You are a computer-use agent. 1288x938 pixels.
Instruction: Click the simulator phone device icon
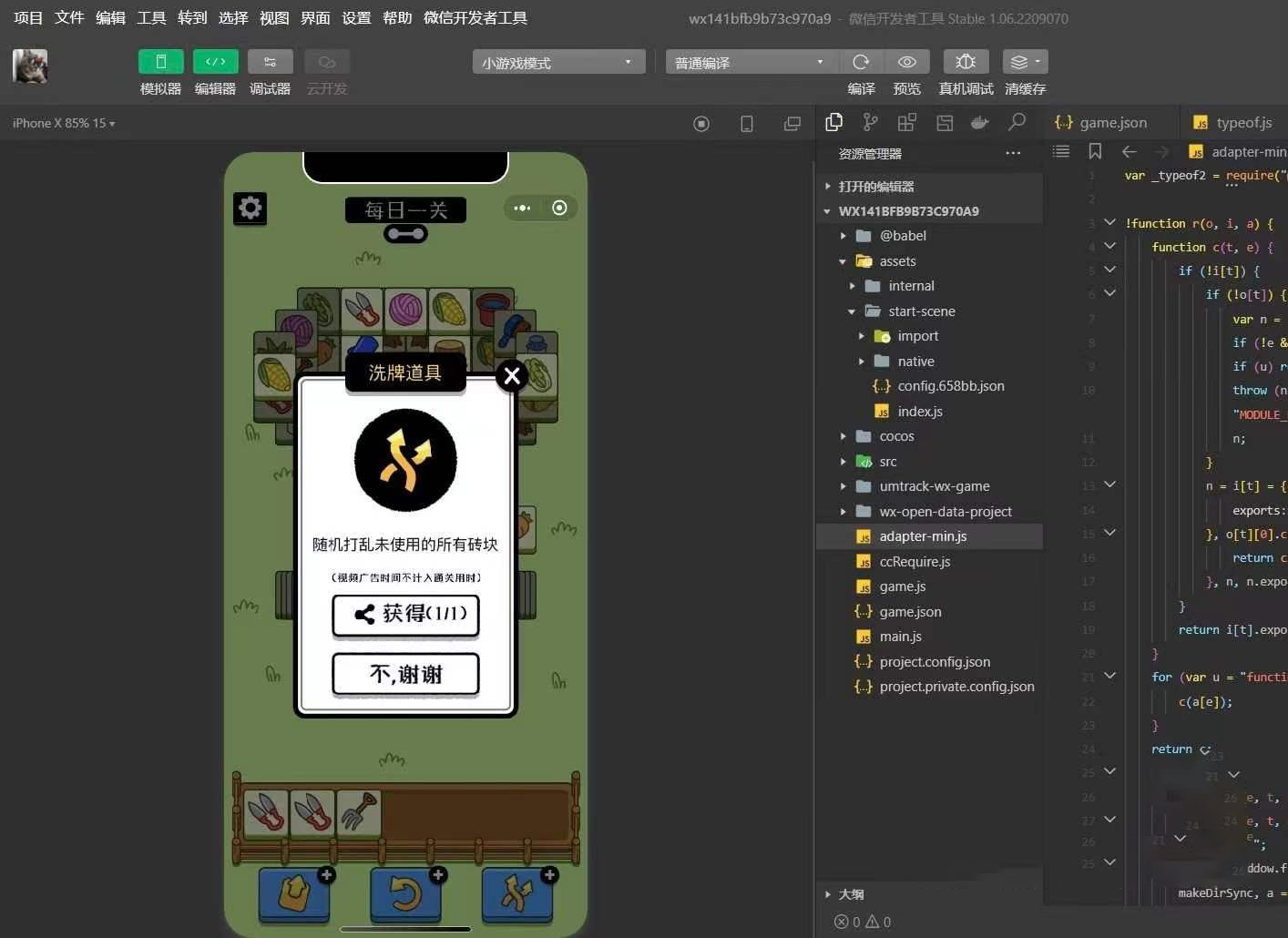point(747,124)
